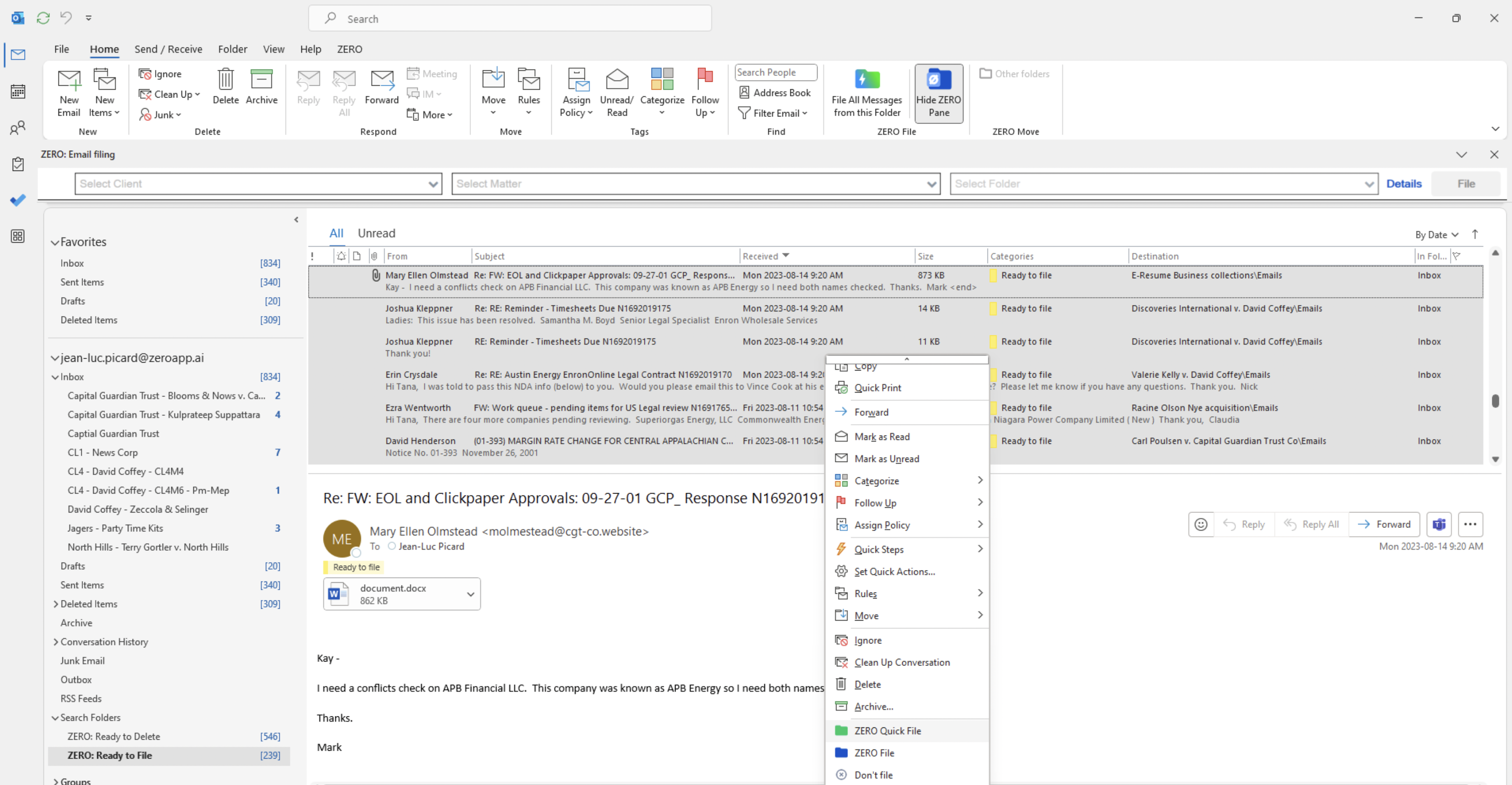Collapse the folder pane with the arrow
The image size is (1512, 785).
(x=296, y=220)
